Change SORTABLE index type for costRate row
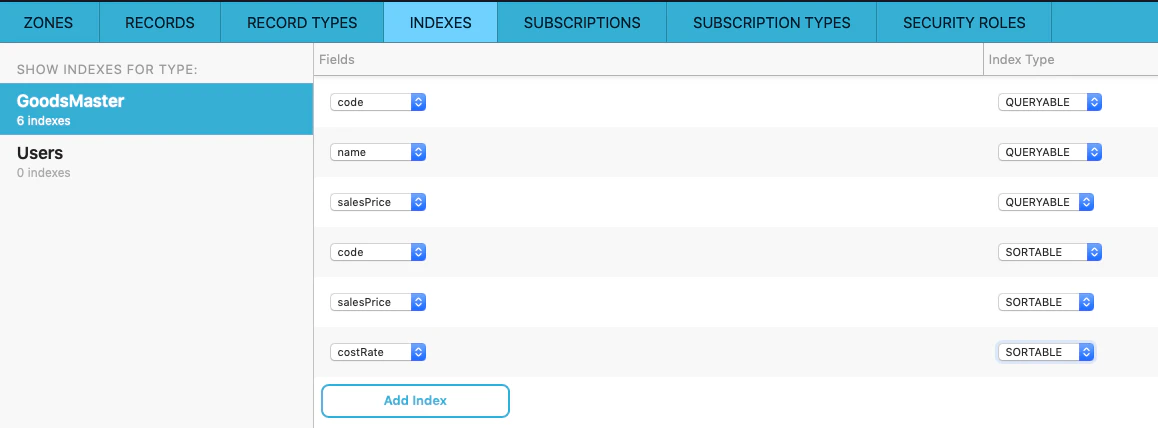This screenshot has height=428, width=1158. [x=1046, y=352]
